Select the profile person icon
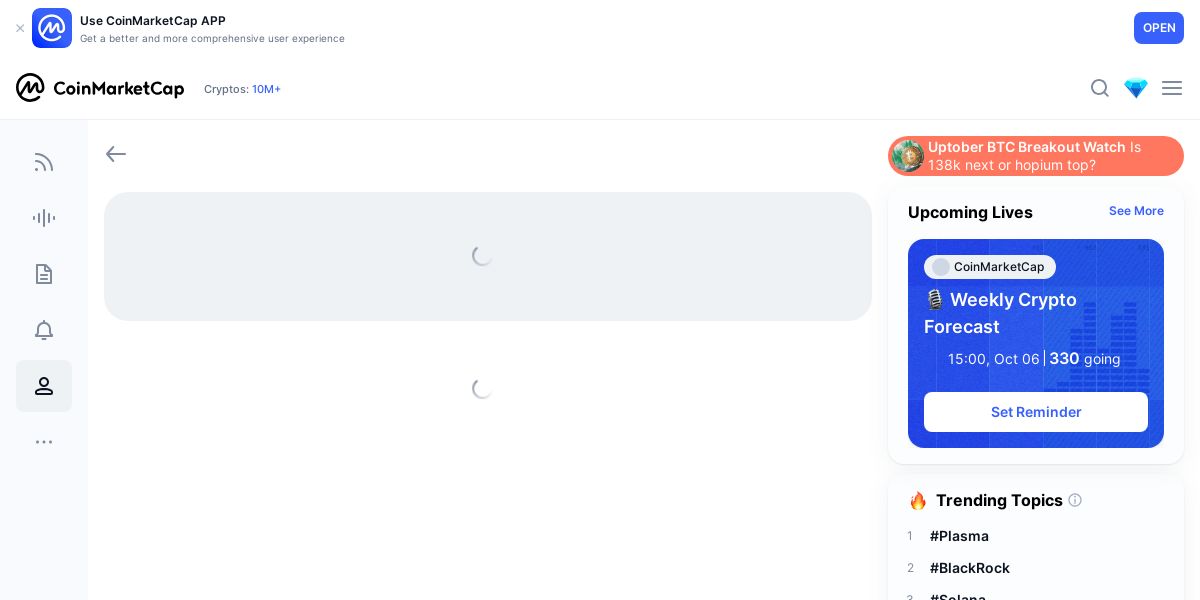 (x=44, y=386)
